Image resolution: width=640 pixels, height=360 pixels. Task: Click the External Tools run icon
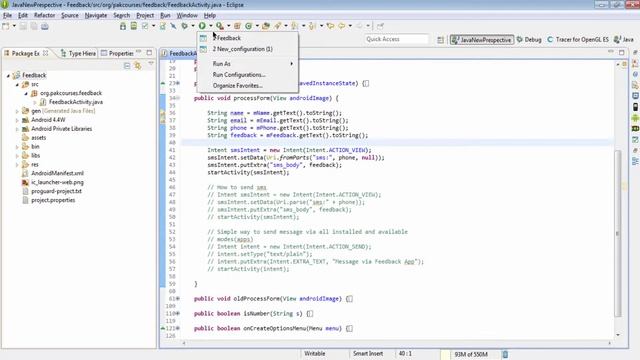(x=220, y=26)
